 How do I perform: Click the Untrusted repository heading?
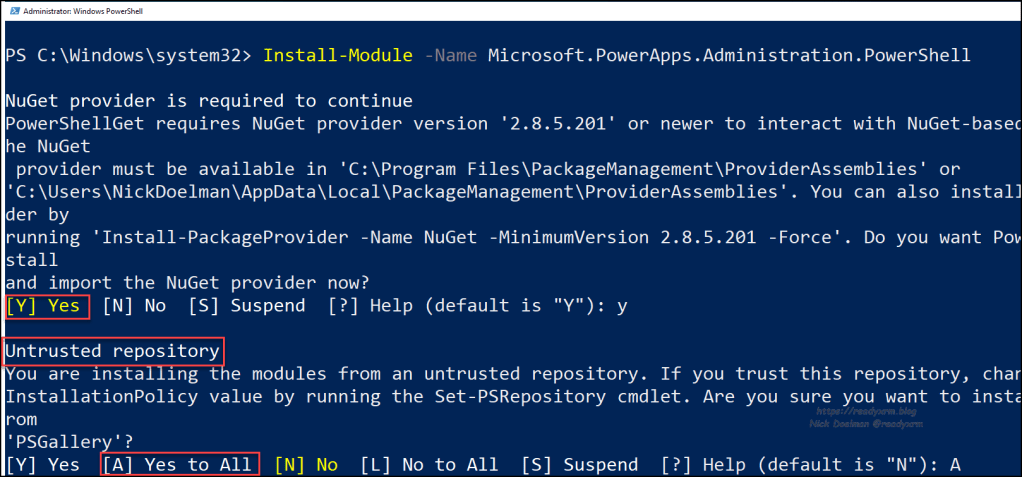tap(112, 351)
